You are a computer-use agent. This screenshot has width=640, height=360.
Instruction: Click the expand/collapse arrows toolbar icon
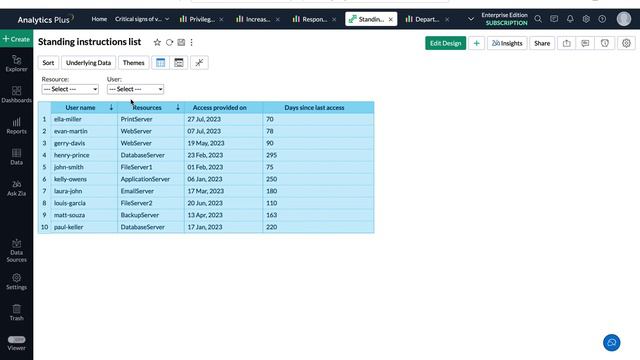(199, 63)
